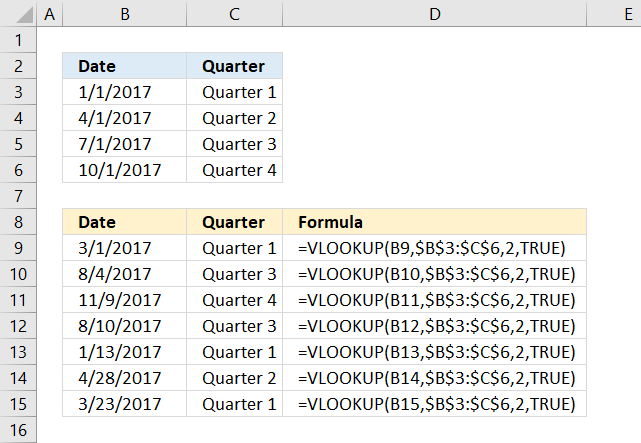641x443 pixels.
Task: Select the cell with date 3/23/2017
Action: [x=125, y=404]
